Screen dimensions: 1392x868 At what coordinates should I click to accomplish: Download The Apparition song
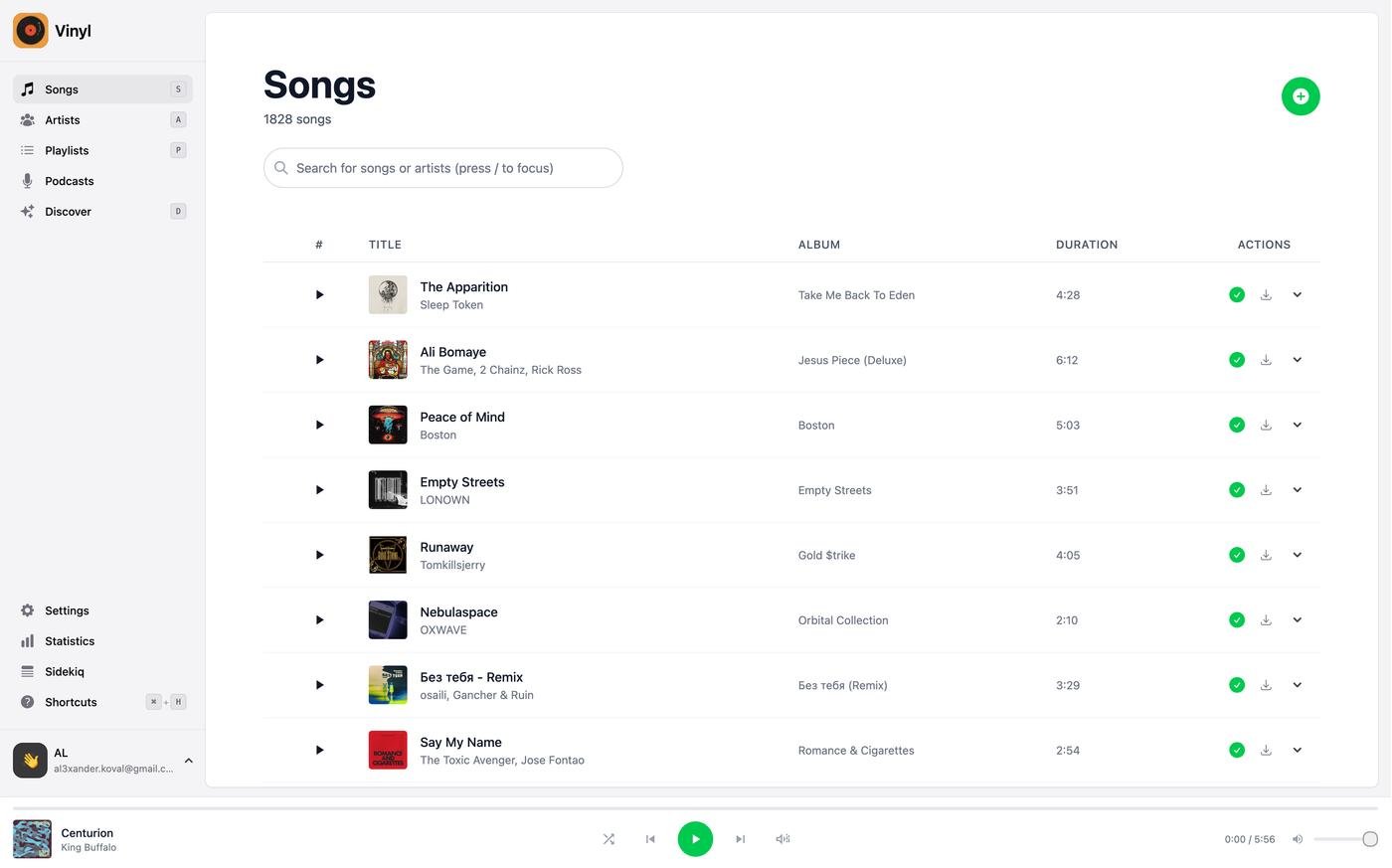coord(1266,295)
